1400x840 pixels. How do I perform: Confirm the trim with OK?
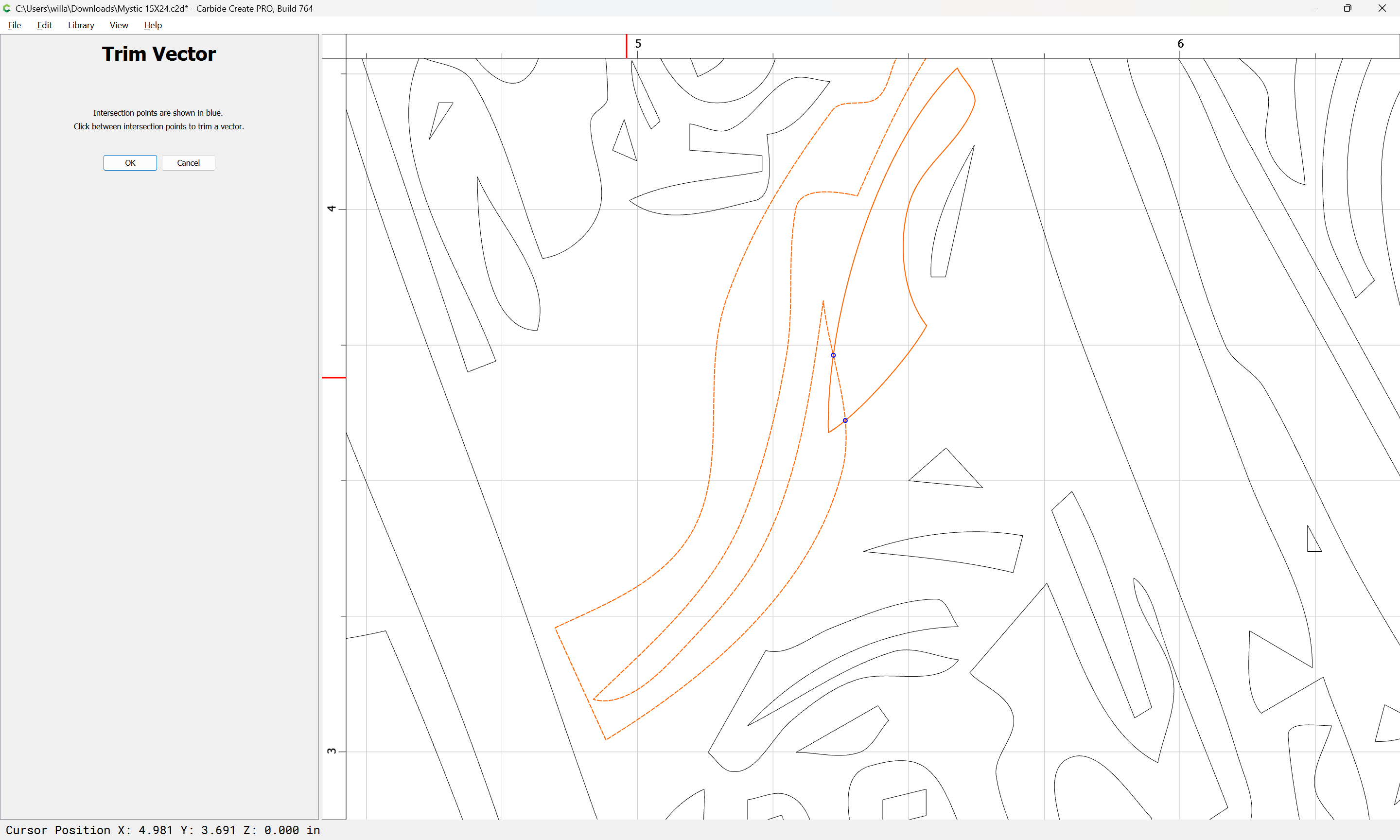130,163
